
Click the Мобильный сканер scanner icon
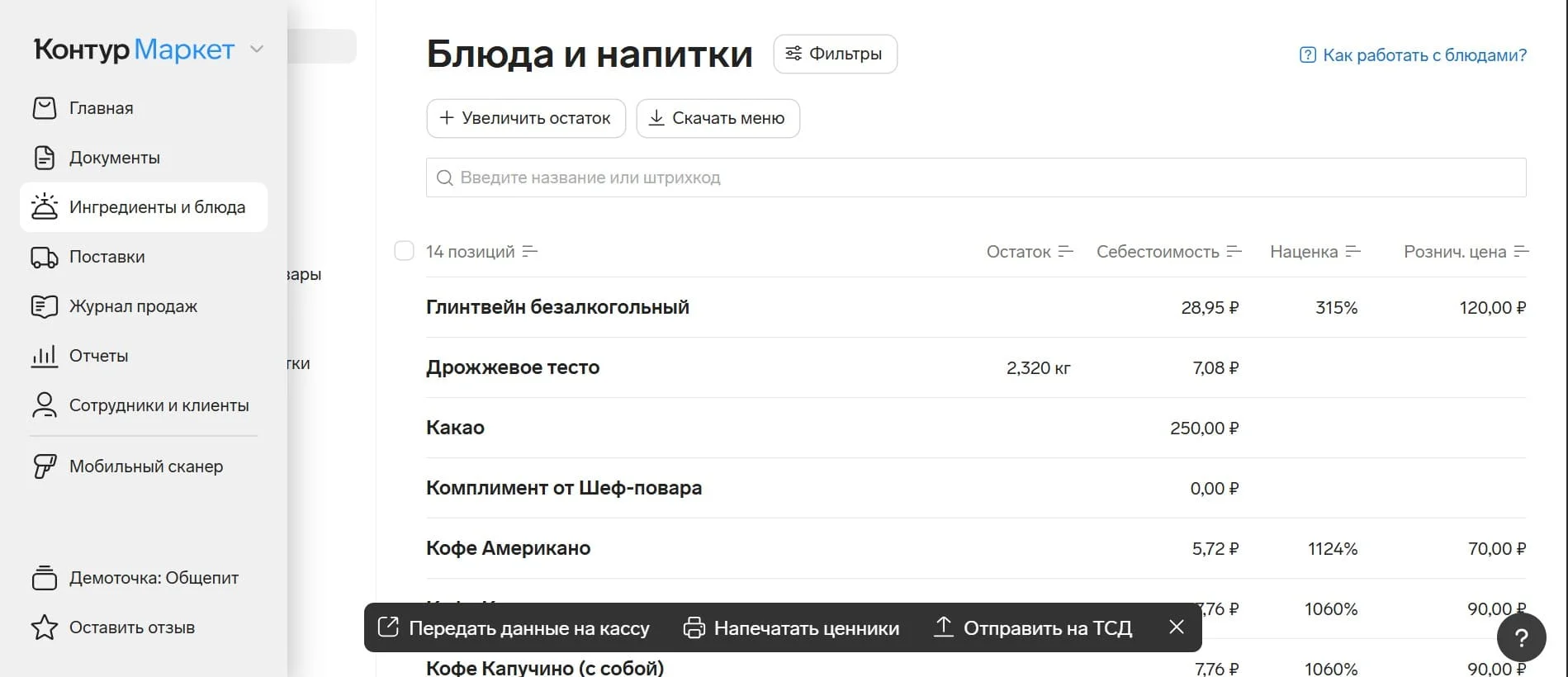click(45, 466)
